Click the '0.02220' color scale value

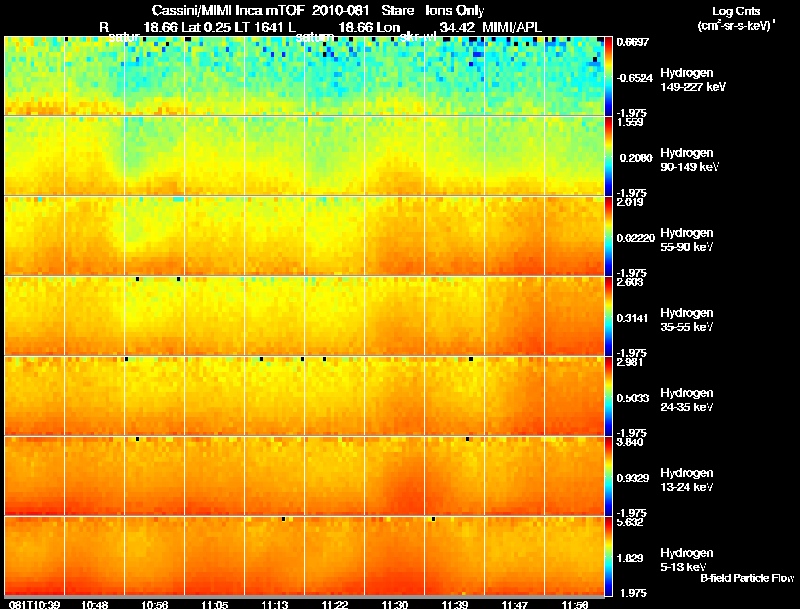(x=636, y=238)
